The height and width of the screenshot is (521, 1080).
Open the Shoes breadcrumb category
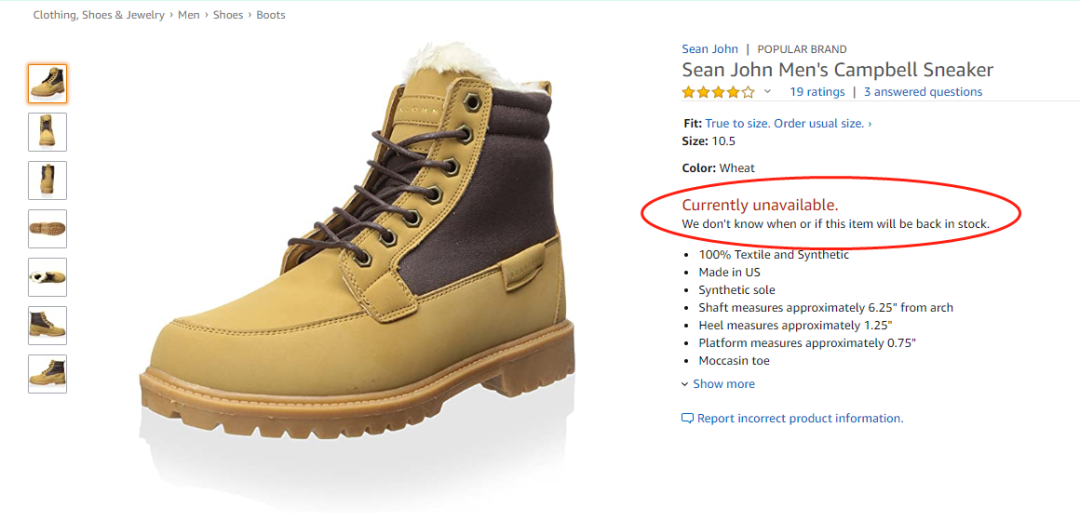[228, 15]
